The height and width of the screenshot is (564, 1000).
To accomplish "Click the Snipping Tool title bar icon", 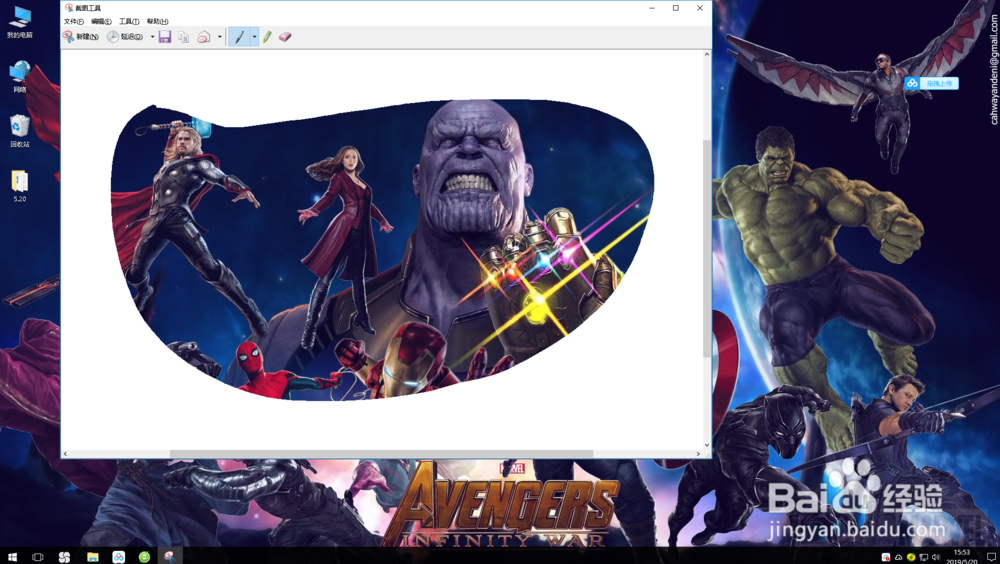I will pyautogui.click(x=69, y=8).
